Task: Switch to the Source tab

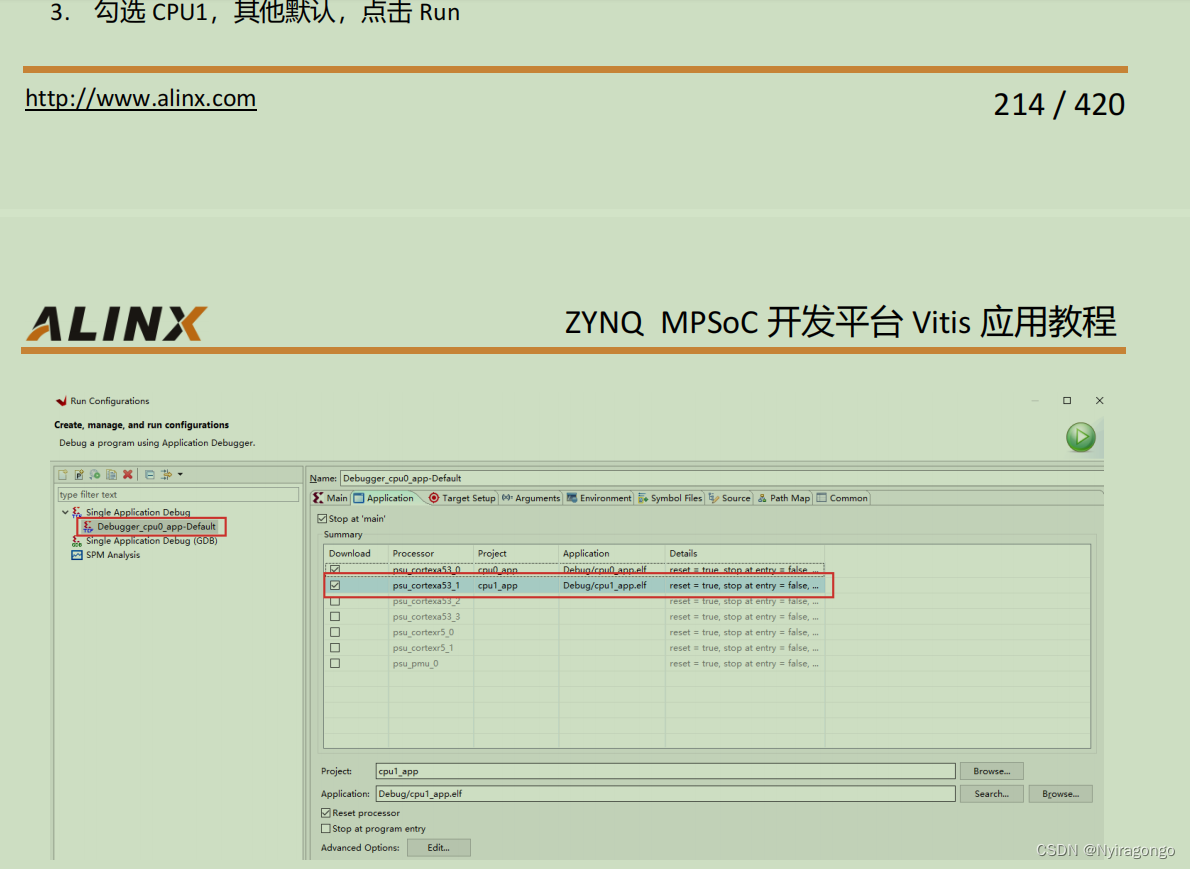Action: click(729, 498)
